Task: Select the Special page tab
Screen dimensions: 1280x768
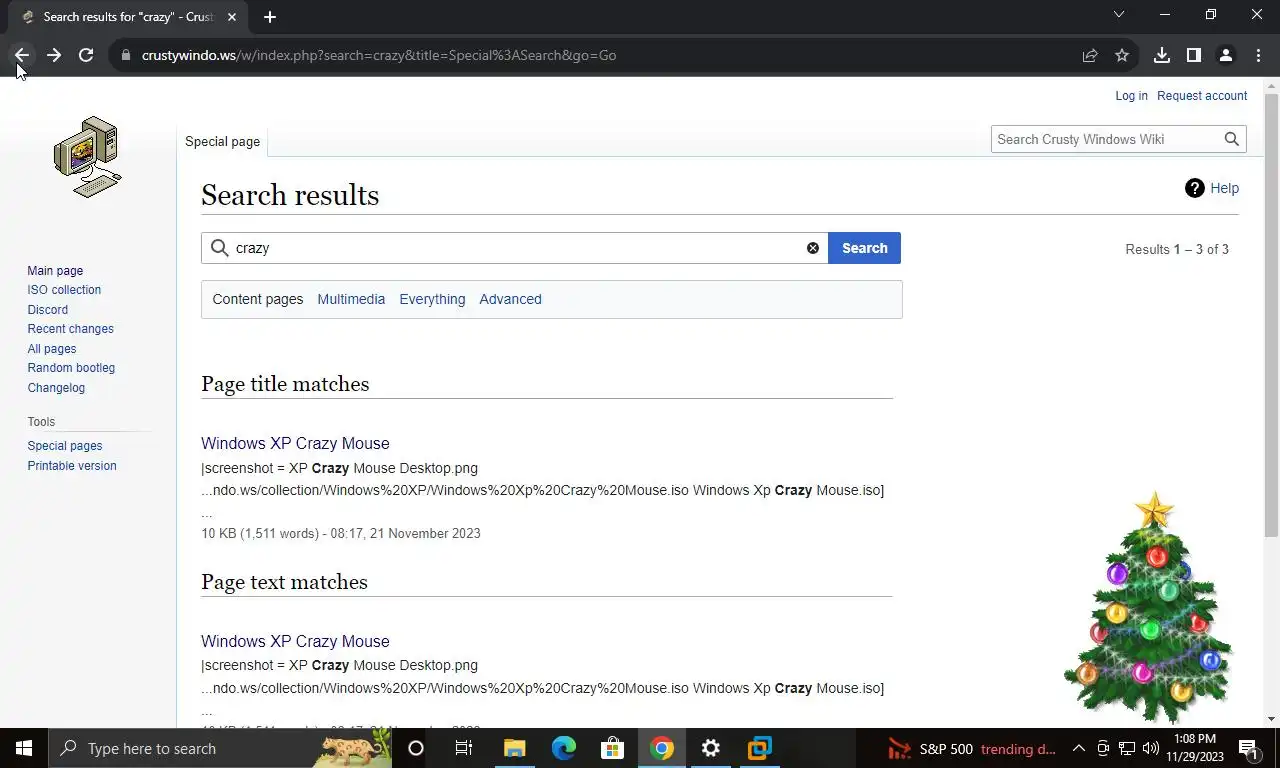Action: click(222, 141)
